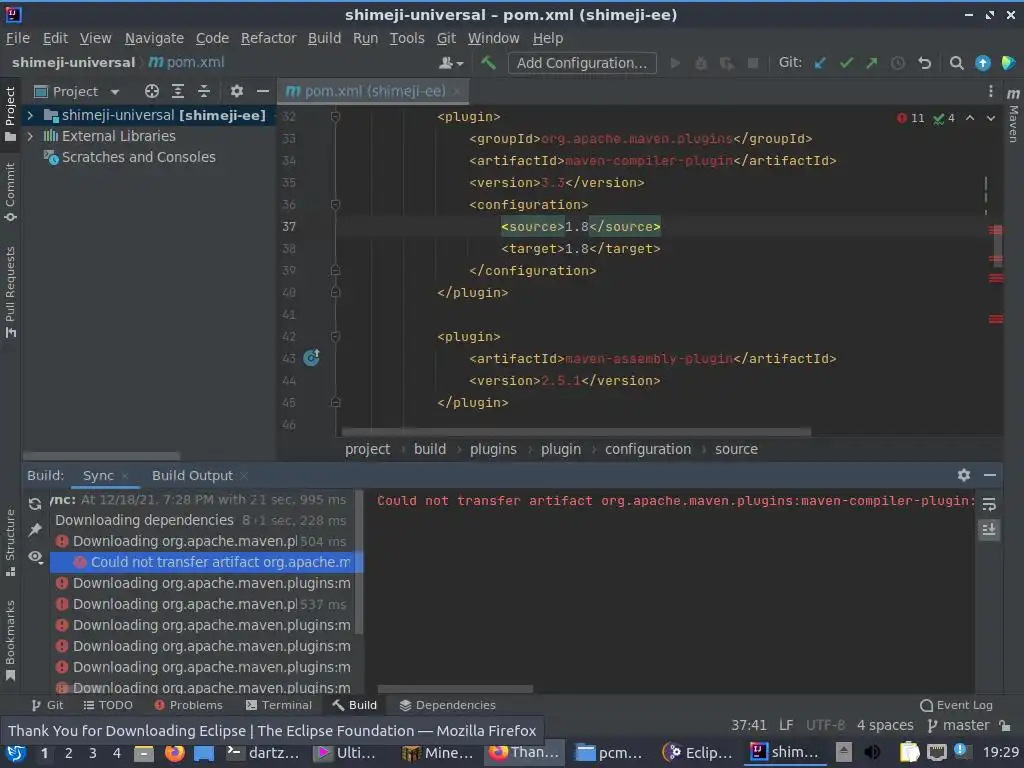Open editor tabs more options icon

(990, 91)
